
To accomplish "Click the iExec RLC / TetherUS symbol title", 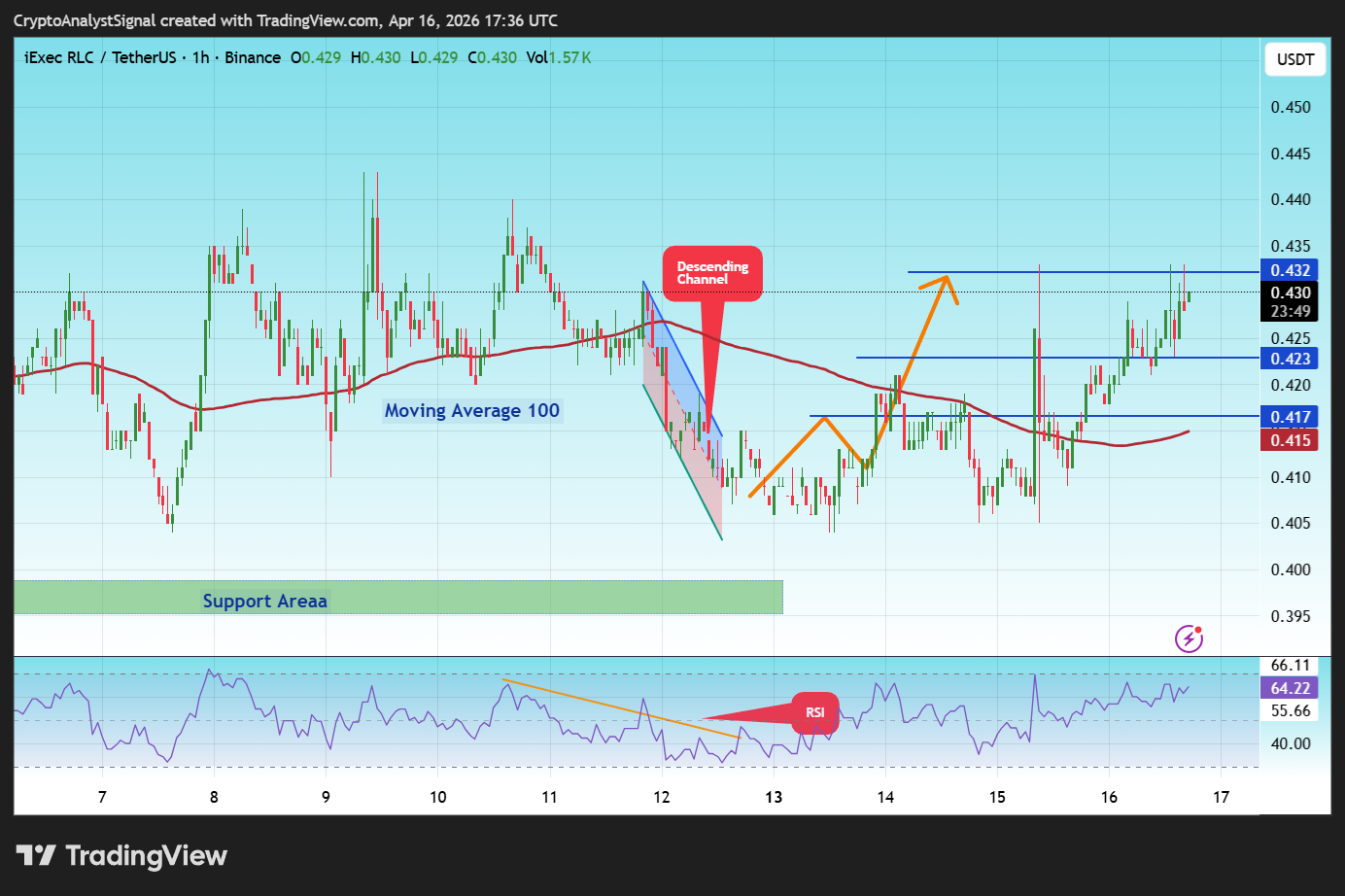I will click(100, 57).
